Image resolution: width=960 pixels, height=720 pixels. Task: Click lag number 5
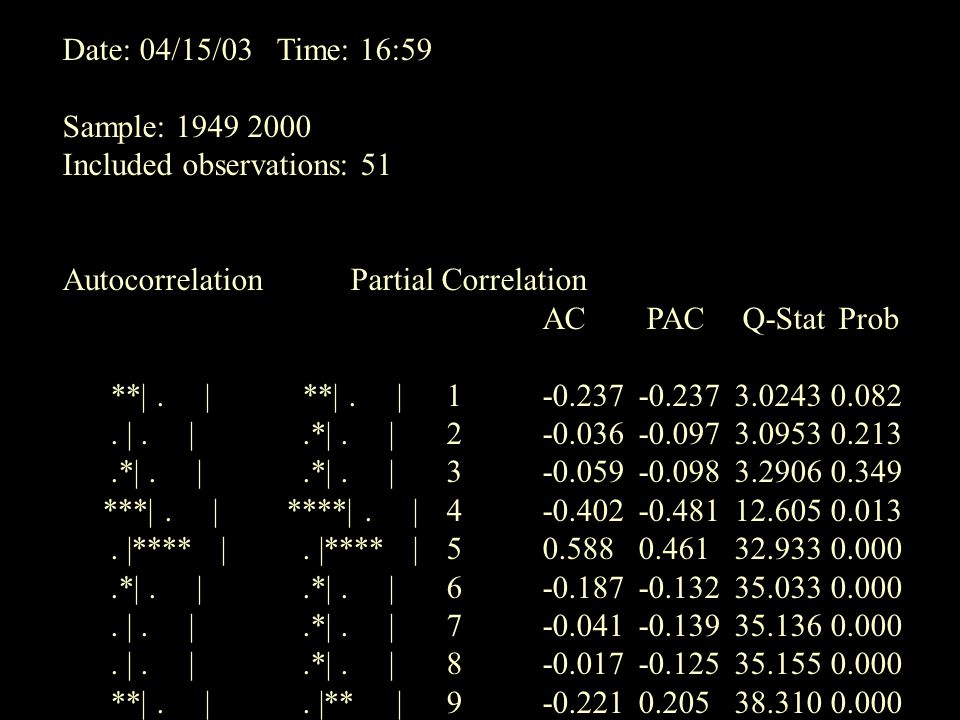tap(454, 549)
